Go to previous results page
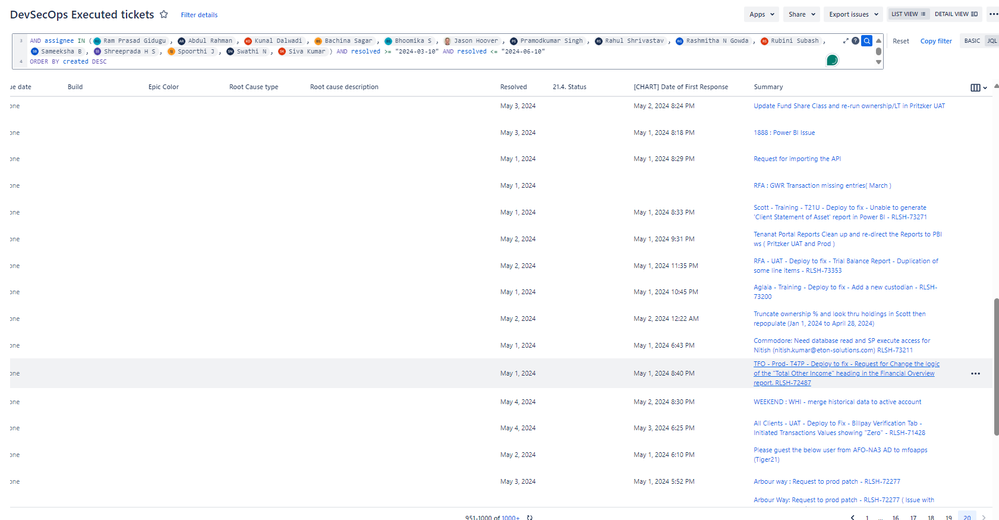Viewport: 999px width, 520px height. [852, 517]
